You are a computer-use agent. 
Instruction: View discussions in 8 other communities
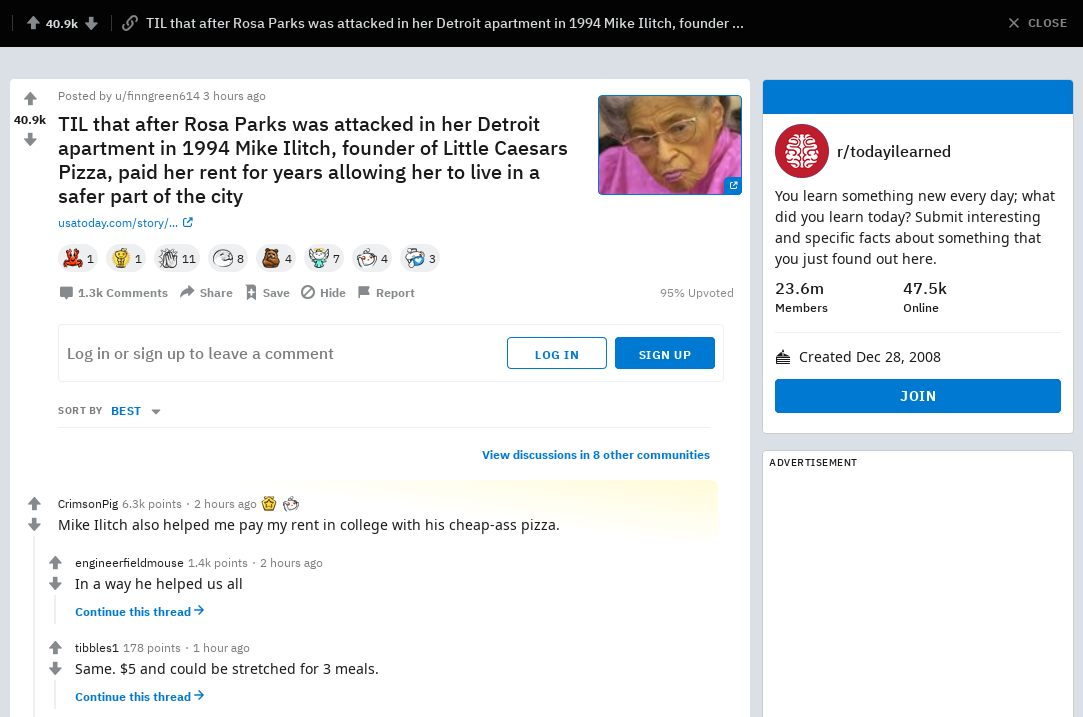[595, 455]
